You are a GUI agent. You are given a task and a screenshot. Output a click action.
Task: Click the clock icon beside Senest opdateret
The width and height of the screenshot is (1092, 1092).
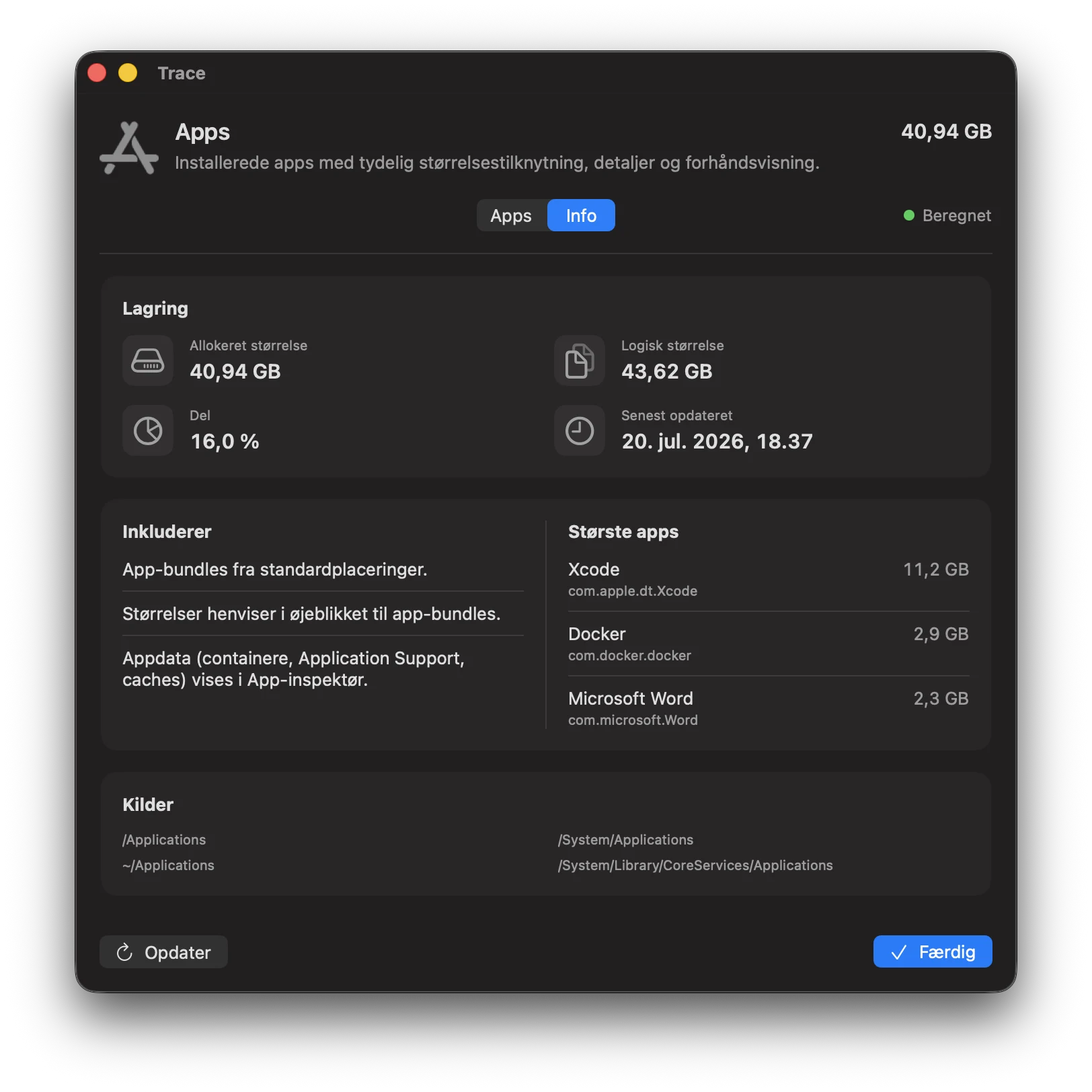pos(580,430)
